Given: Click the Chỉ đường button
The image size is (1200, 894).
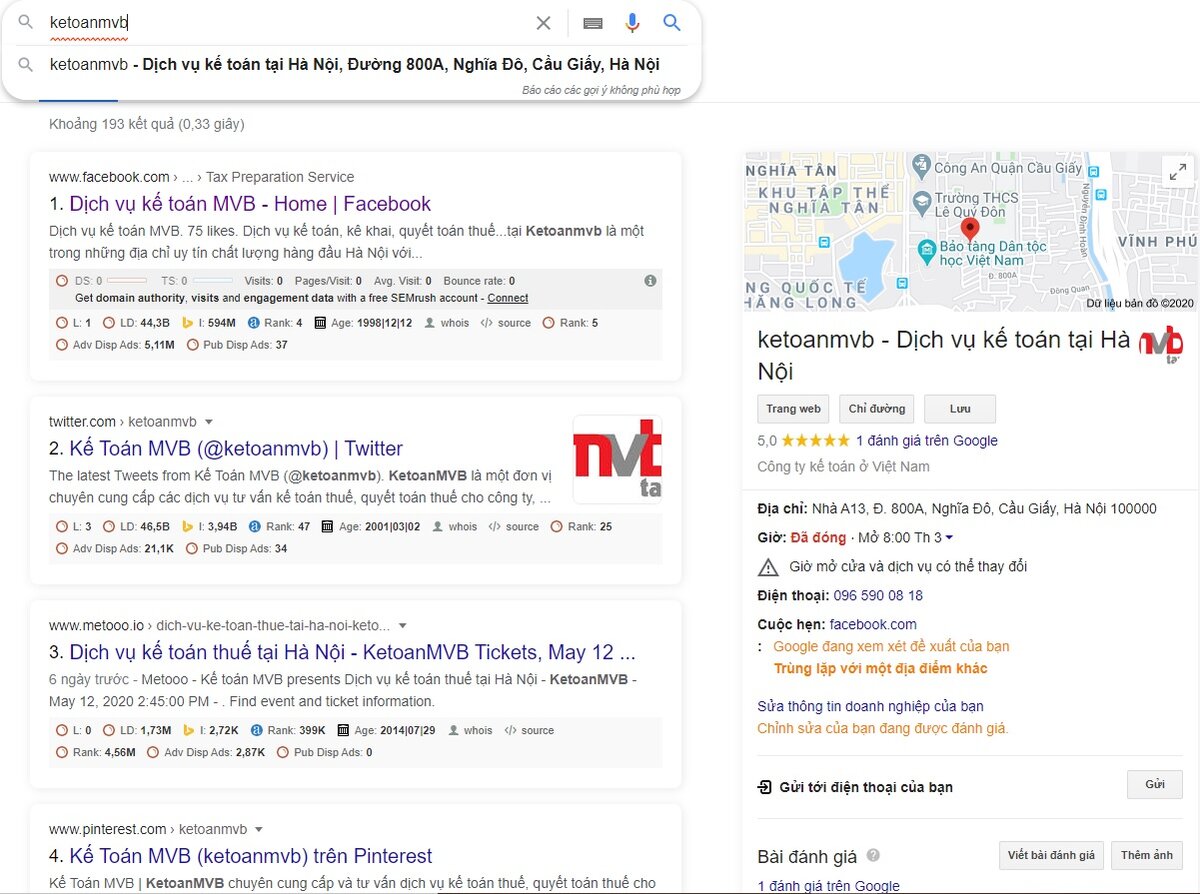Looking at the screenshot, I should click(x=877, y=409).
